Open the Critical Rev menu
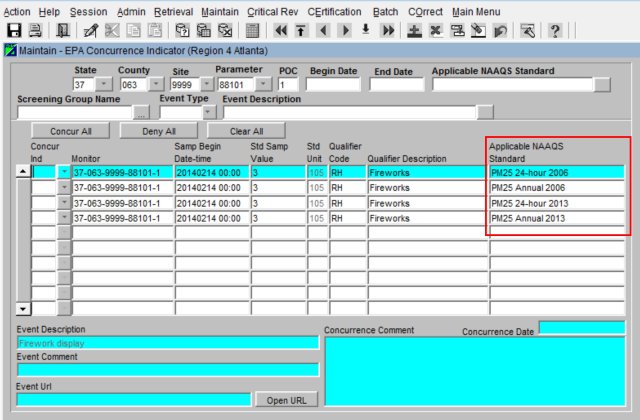The image size is (640, 420). [x=273, y=12]
